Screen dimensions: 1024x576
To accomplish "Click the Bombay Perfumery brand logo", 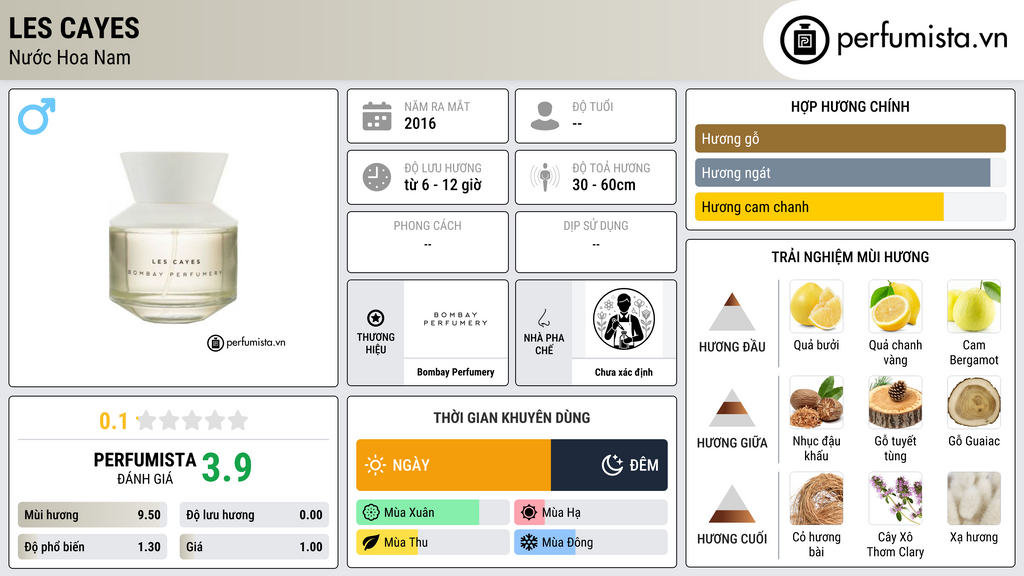I will coord(455,319).
